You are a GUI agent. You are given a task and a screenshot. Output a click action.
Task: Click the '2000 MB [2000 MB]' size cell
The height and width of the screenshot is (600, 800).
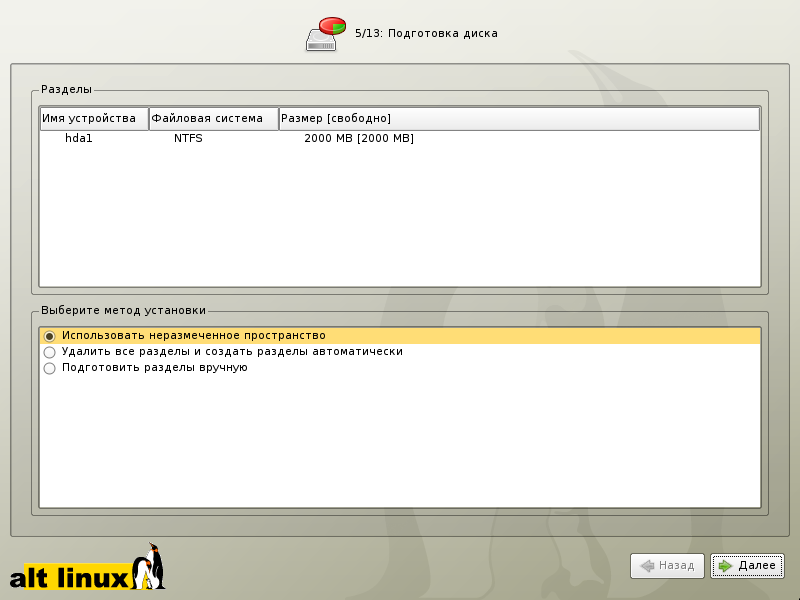point(359,138)
